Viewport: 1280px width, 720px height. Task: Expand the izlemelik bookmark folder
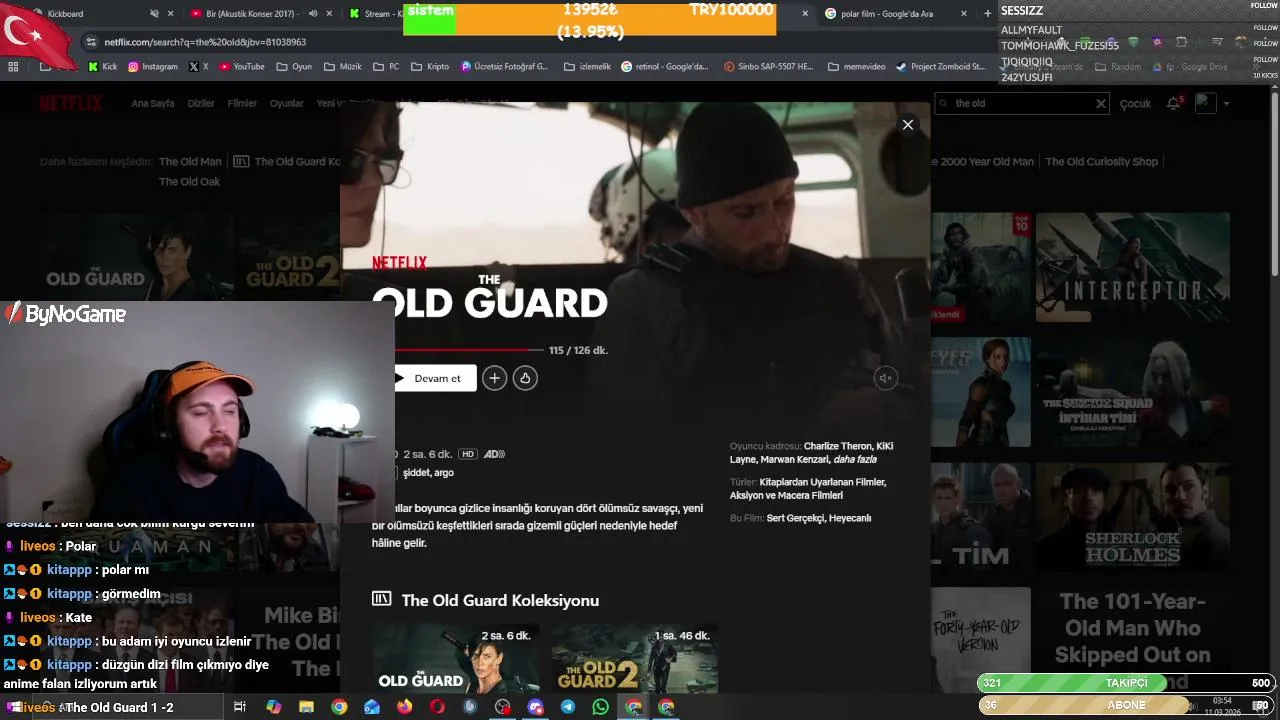click(587, 67)
